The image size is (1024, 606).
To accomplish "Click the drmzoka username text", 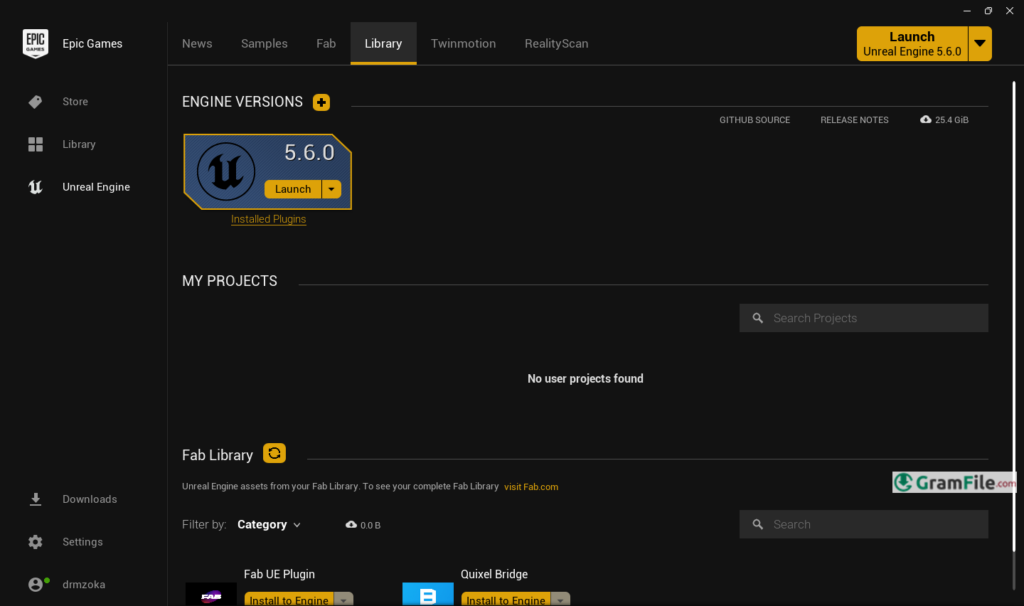I will [x=84, y=584].
